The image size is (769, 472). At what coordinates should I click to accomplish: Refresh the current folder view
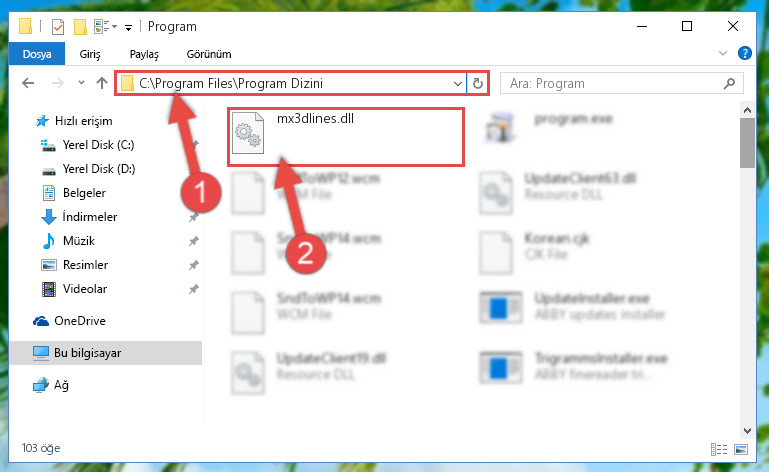point(478,83)
